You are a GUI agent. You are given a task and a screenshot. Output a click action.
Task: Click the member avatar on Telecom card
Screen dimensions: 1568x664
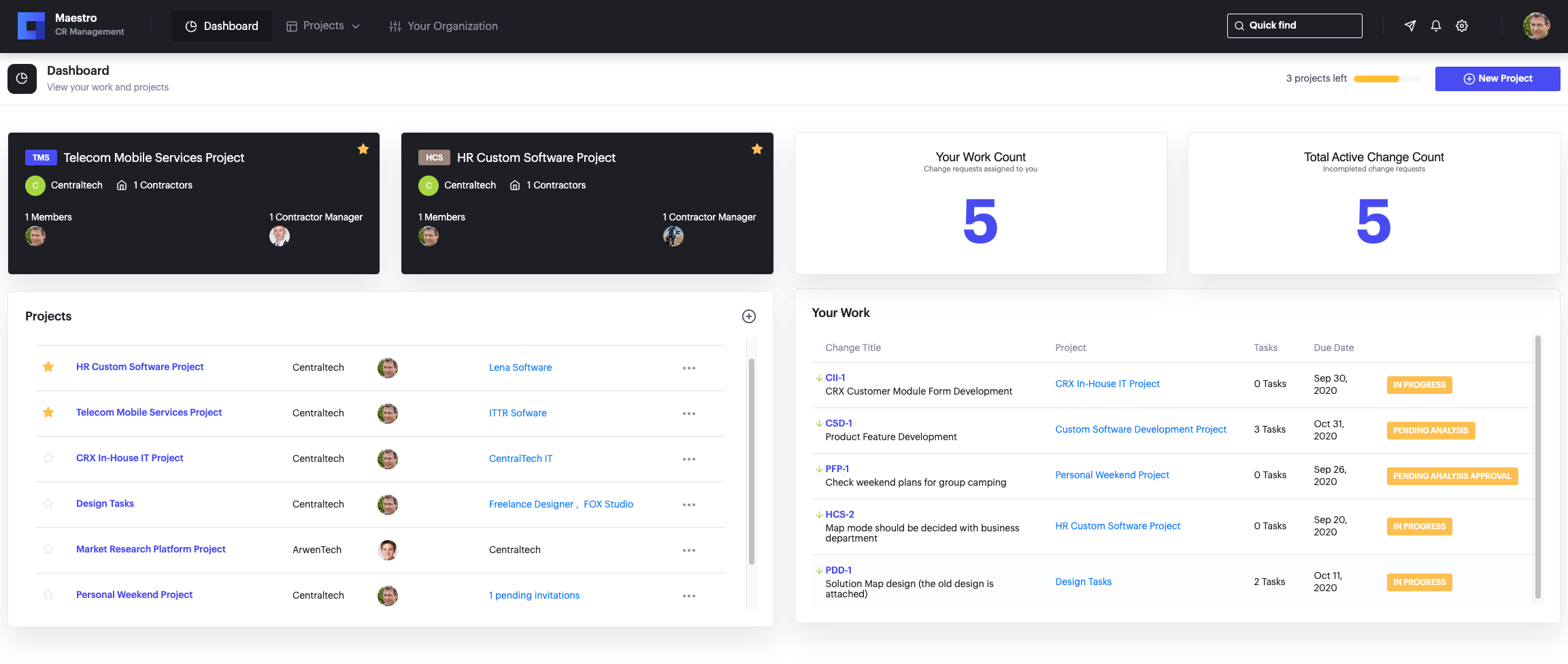[35, 236]
